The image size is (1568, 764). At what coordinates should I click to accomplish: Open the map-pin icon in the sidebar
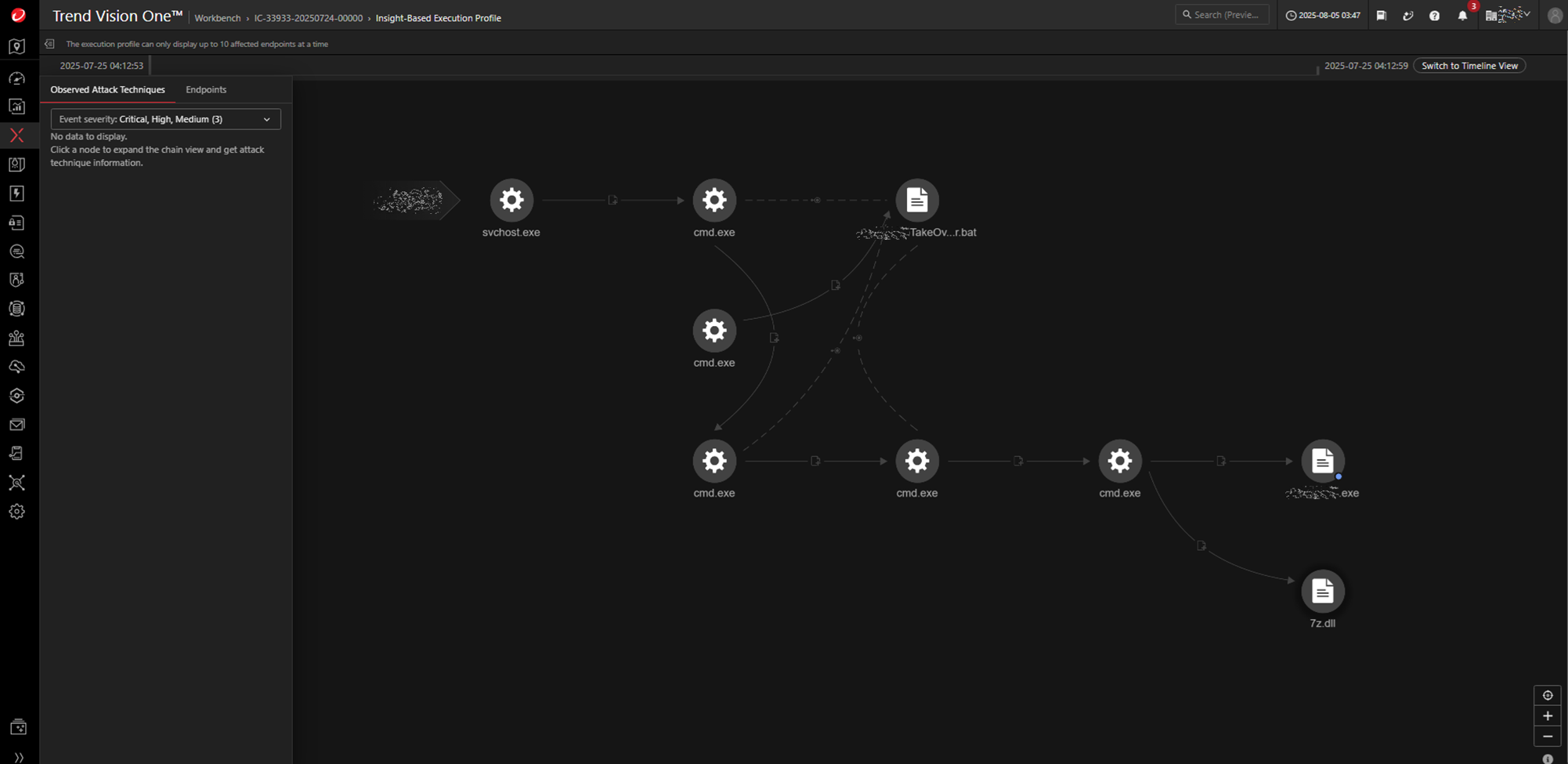[x=17, y=47]
